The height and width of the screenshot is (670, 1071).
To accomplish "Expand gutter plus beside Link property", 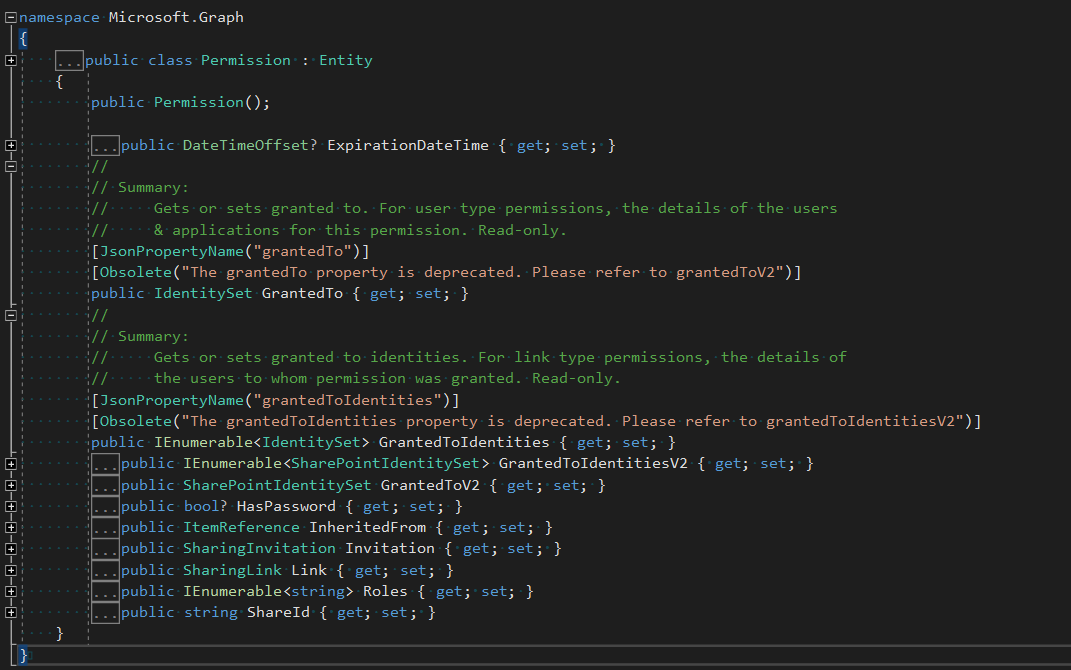I will point(11,570).
